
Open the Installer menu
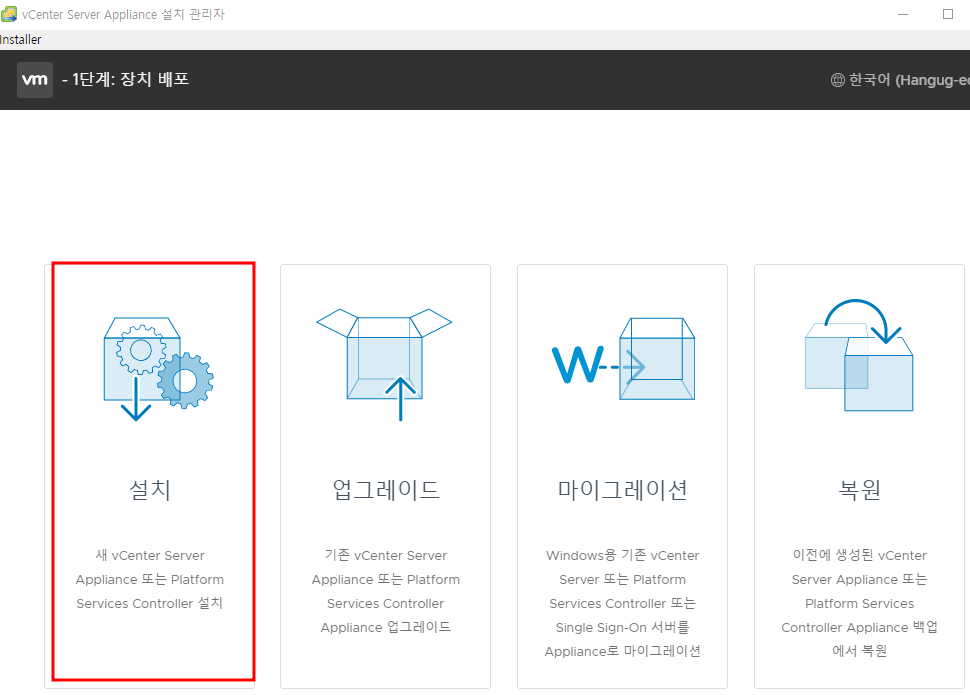coord(20,40)
